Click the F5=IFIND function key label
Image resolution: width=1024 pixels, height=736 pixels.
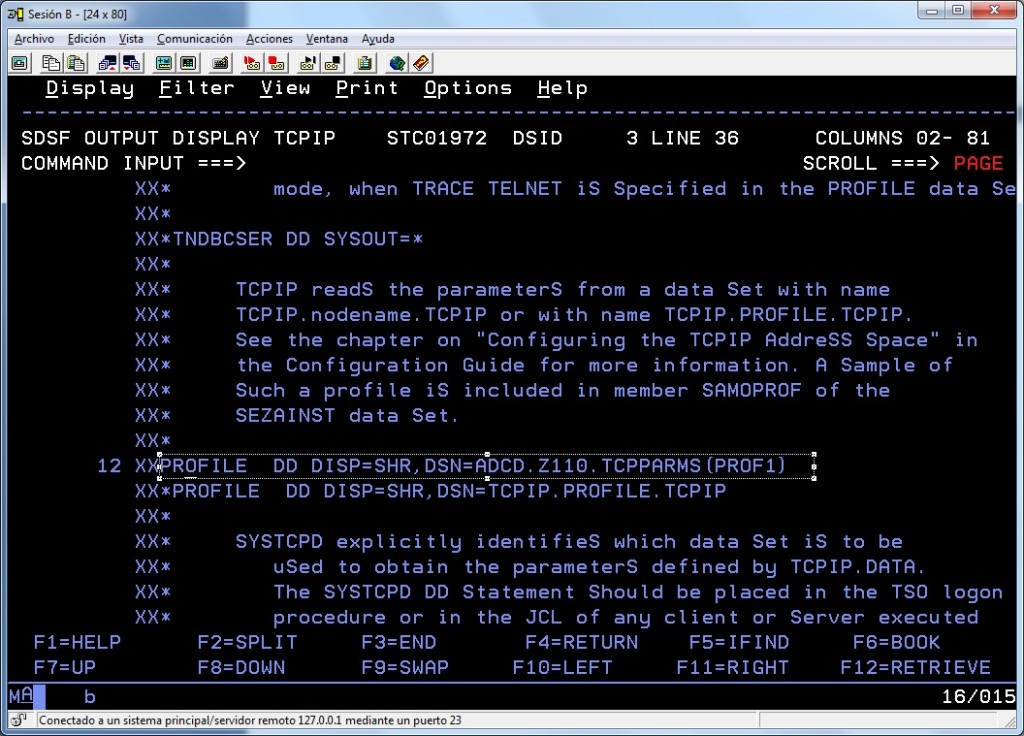(x=739, y=643)
